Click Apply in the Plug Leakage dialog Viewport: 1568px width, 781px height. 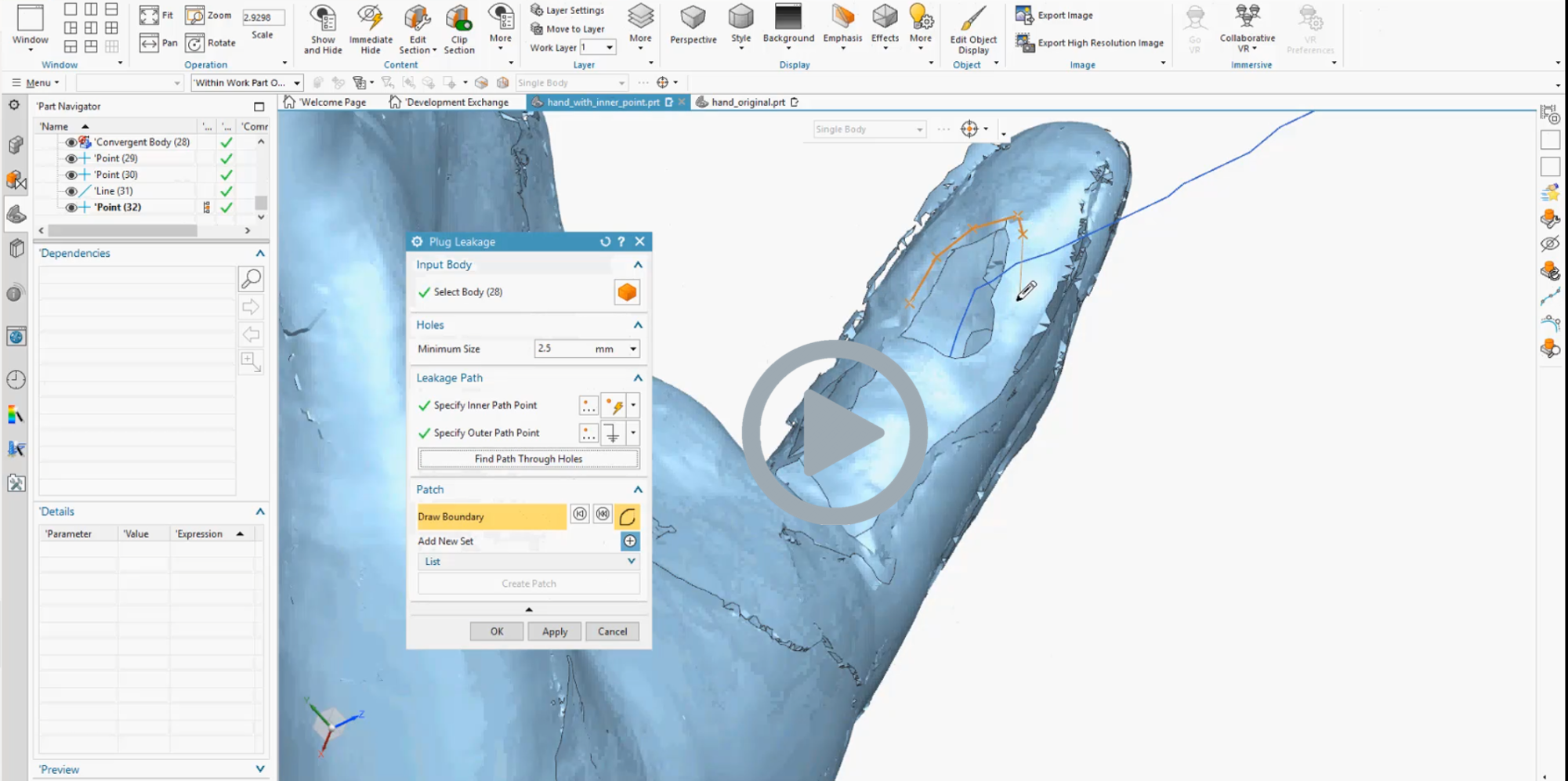[554, 631]
